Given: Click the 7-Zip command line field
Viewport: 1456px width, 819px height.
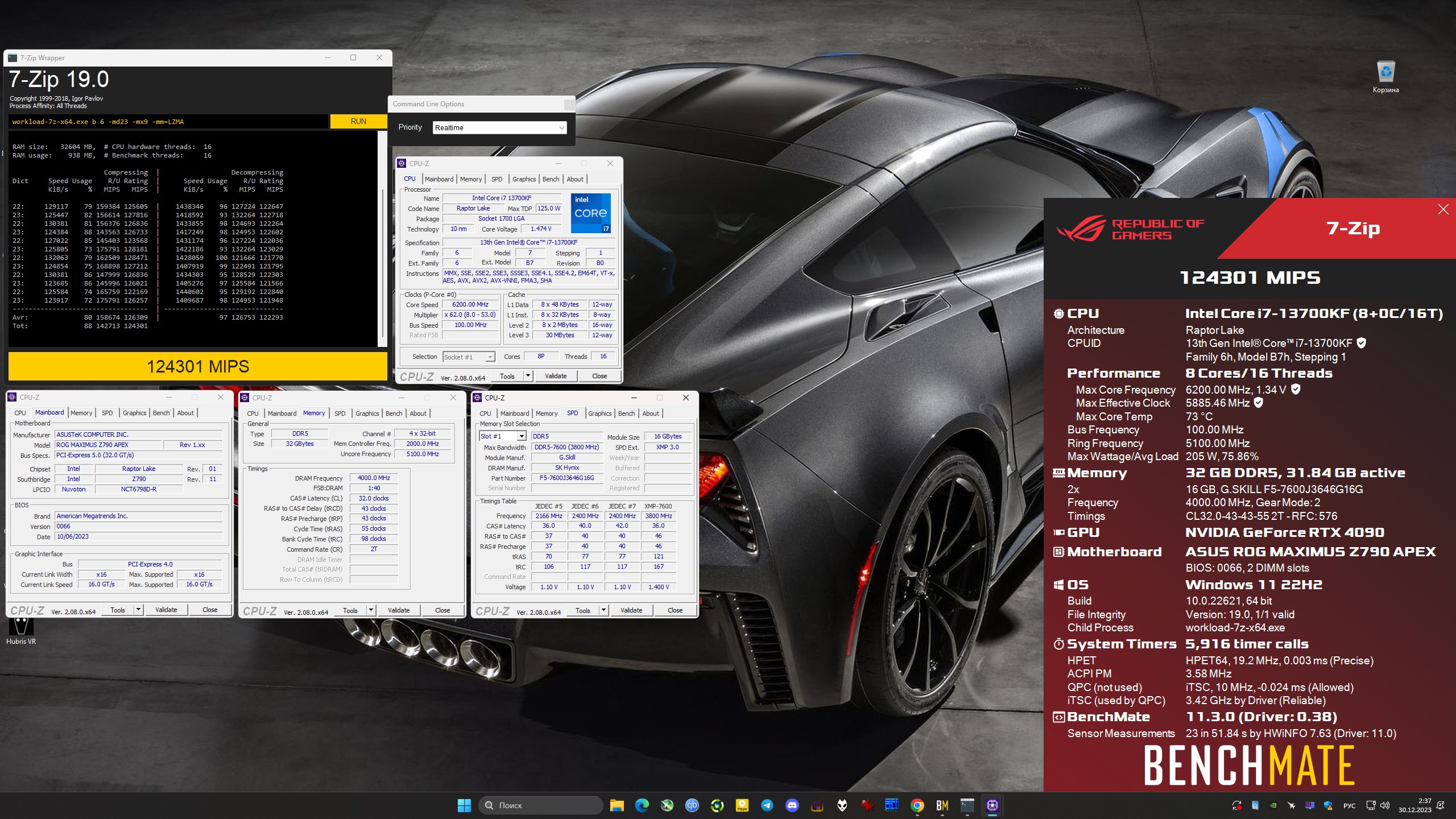Looking at the screenshot, I should coord(168,121).
